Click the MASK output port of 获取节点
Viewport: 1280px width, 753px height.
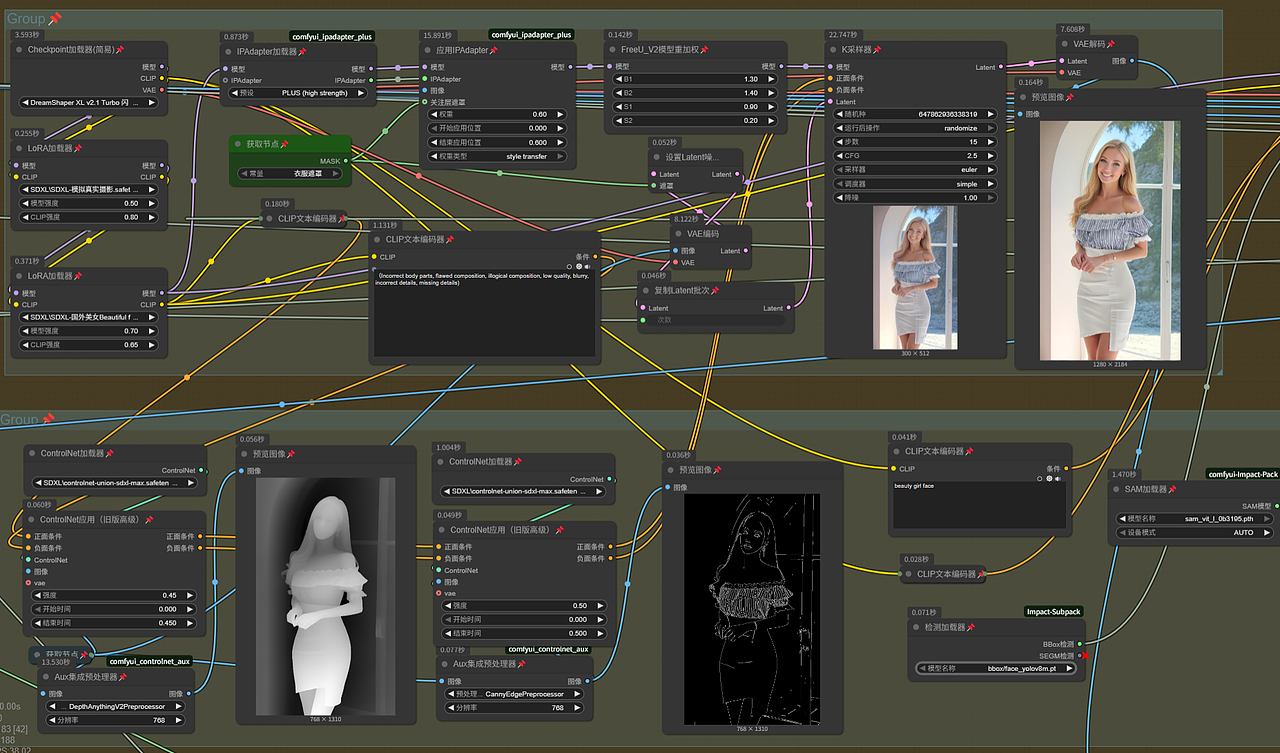point(346,160)
